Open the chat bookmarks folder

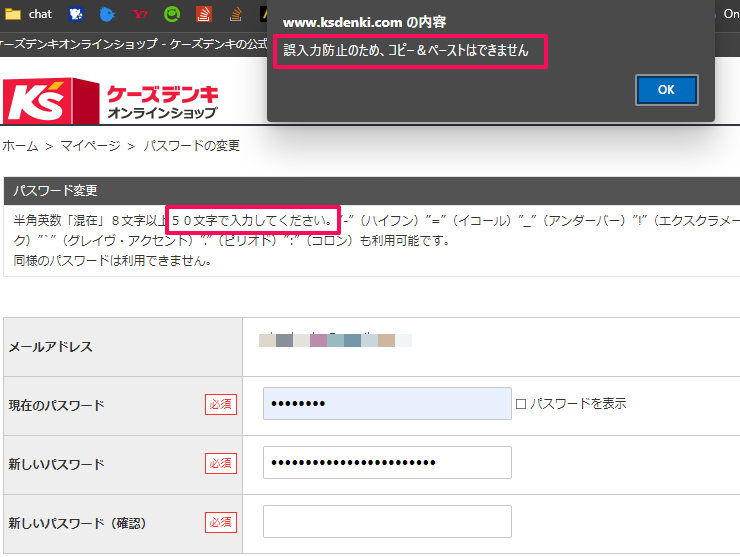(28, 14)
